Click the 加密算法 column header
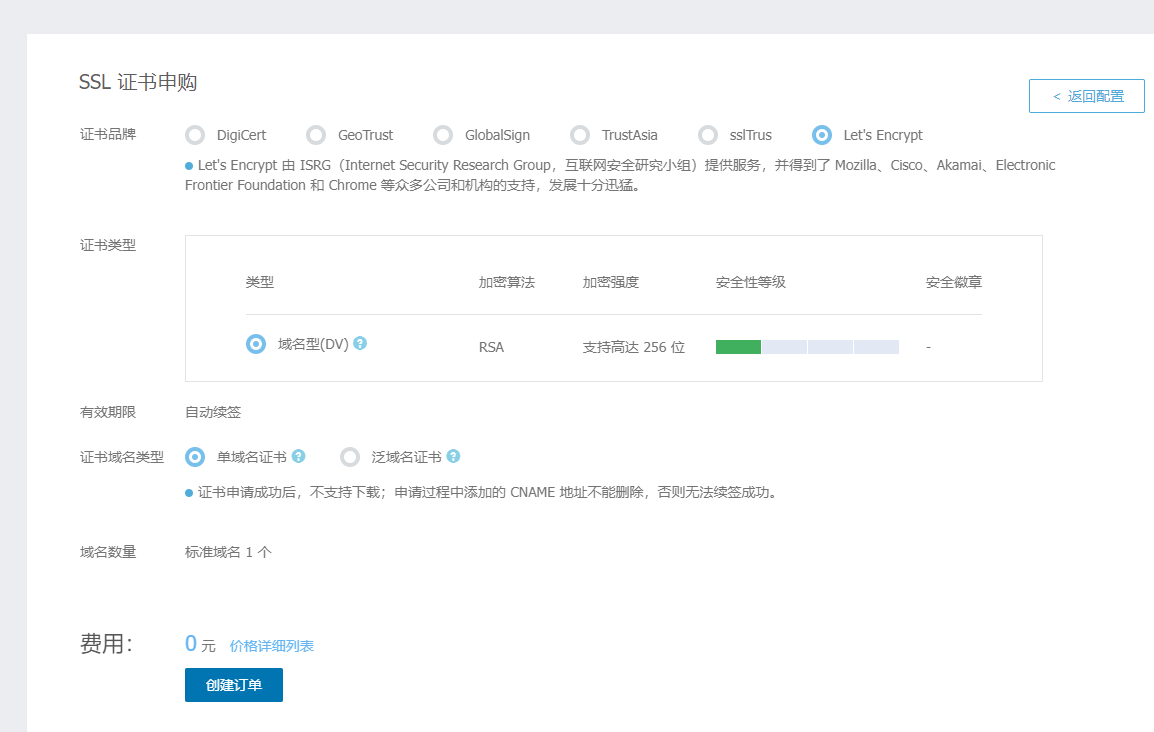Viewport: 1154px width, 732px height. [506, 282]
